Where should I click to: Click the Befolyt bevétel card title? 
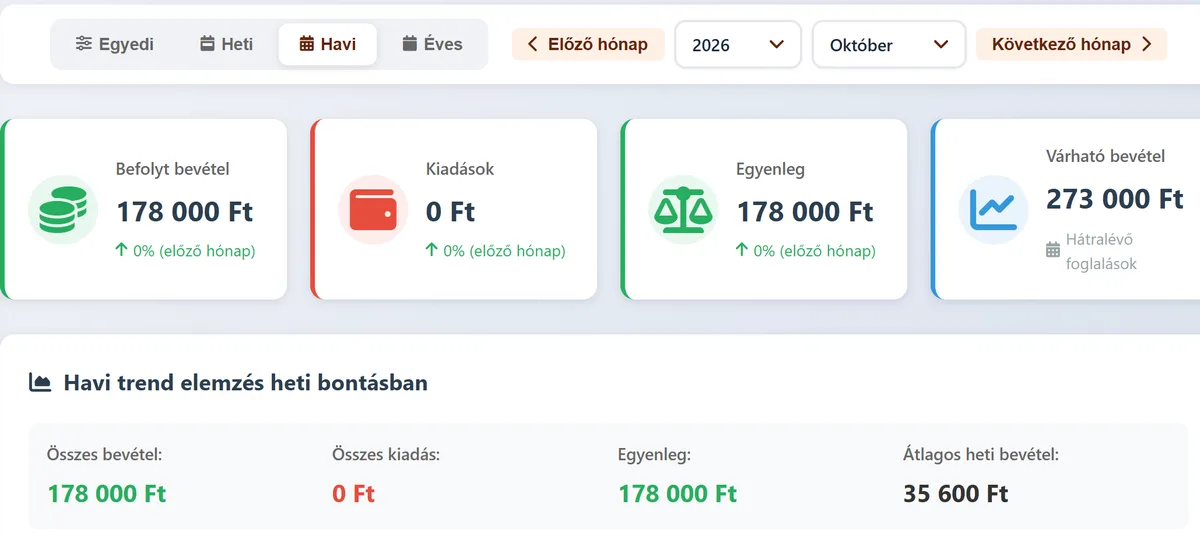coord(173,169)
